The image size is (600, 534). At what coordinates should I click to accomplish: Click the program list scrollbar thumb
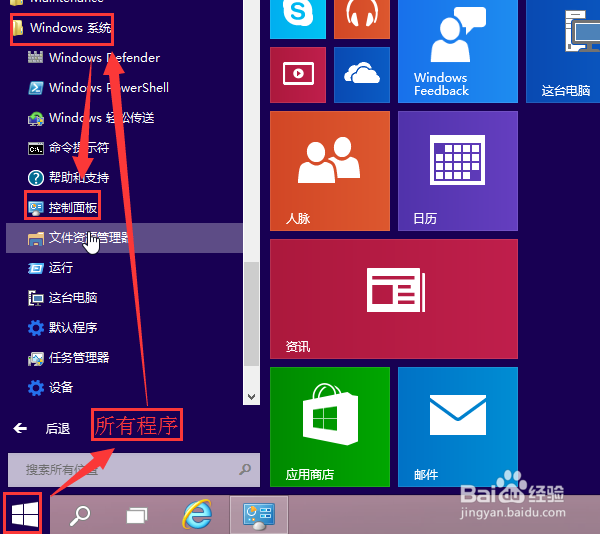251,314
